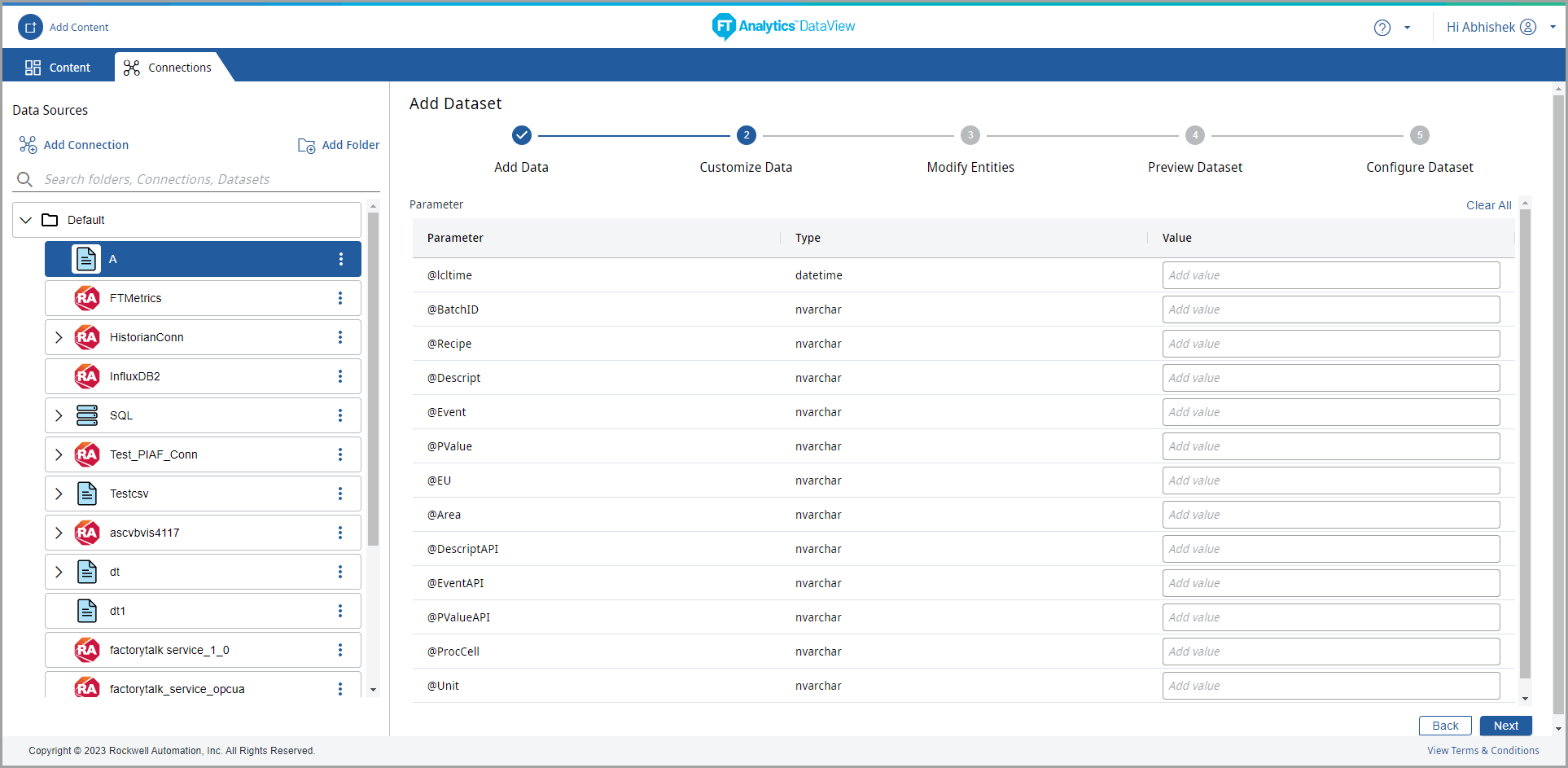
Task: Click the @BatchID value input field
Action: click(x=1330, y=309)
